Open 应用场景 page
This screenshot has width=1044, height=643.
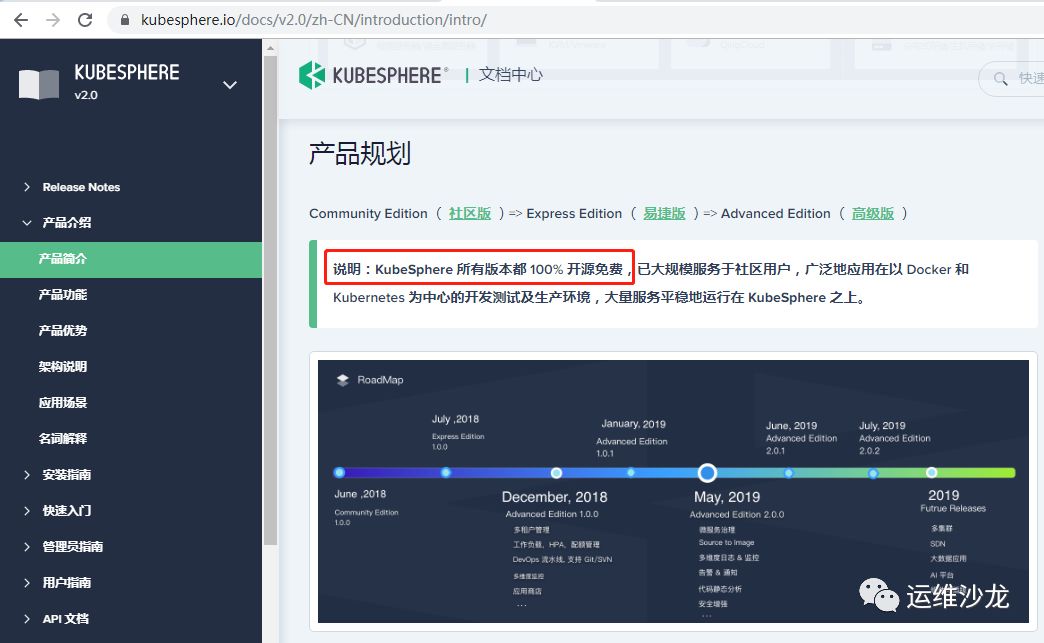click(x=63, y=403)
